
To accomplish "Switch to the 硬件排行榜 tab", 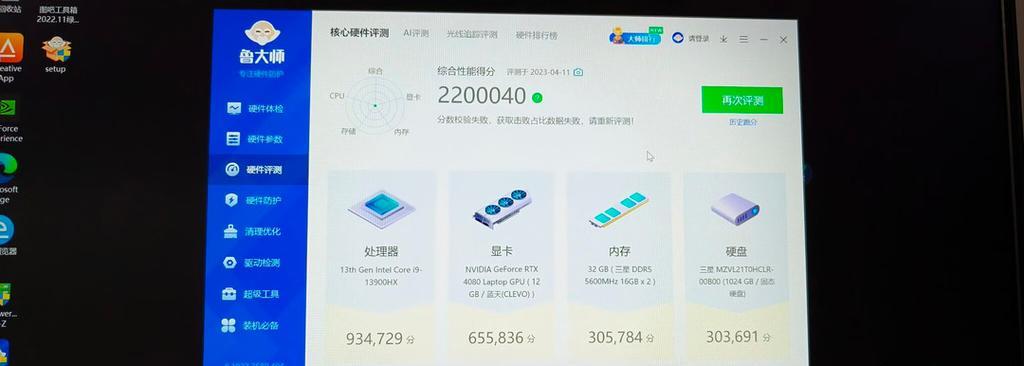I will pos(537,35).
